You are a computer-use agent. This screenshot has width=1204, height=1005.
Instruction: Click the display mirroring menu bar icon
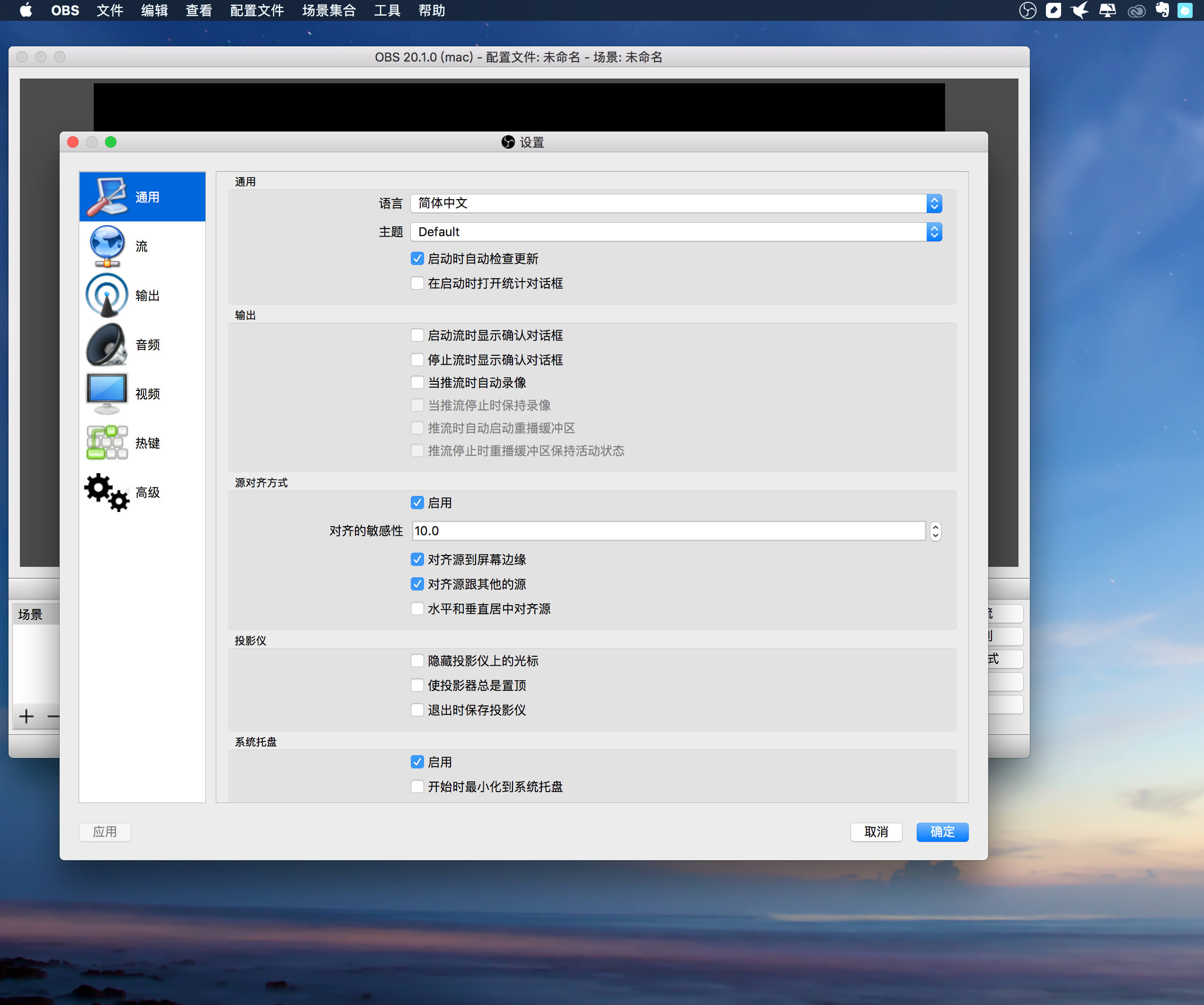(1107, 10)
